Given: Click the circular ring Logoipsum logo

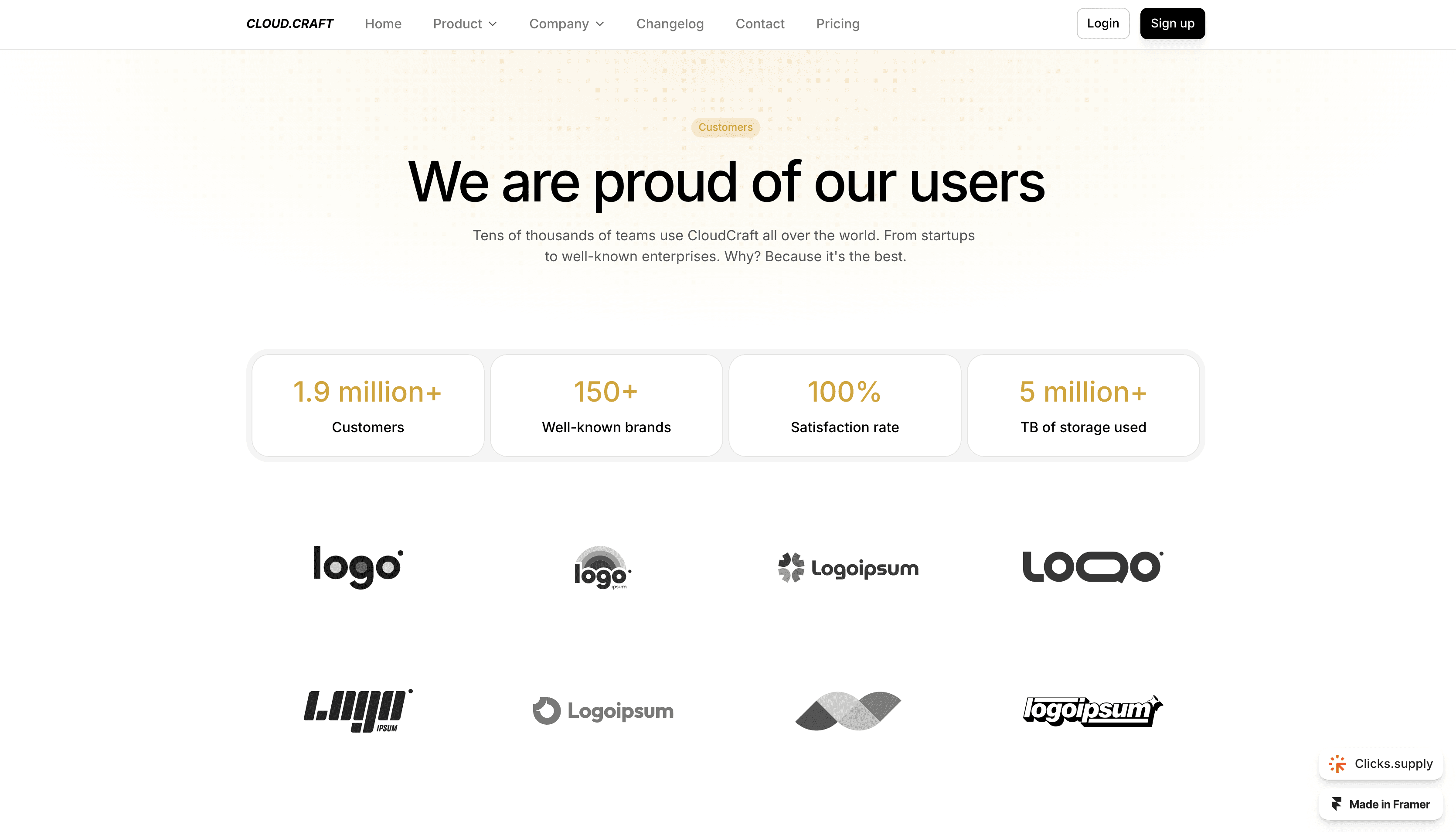Looking at the screenshot, I should point(603,711).
